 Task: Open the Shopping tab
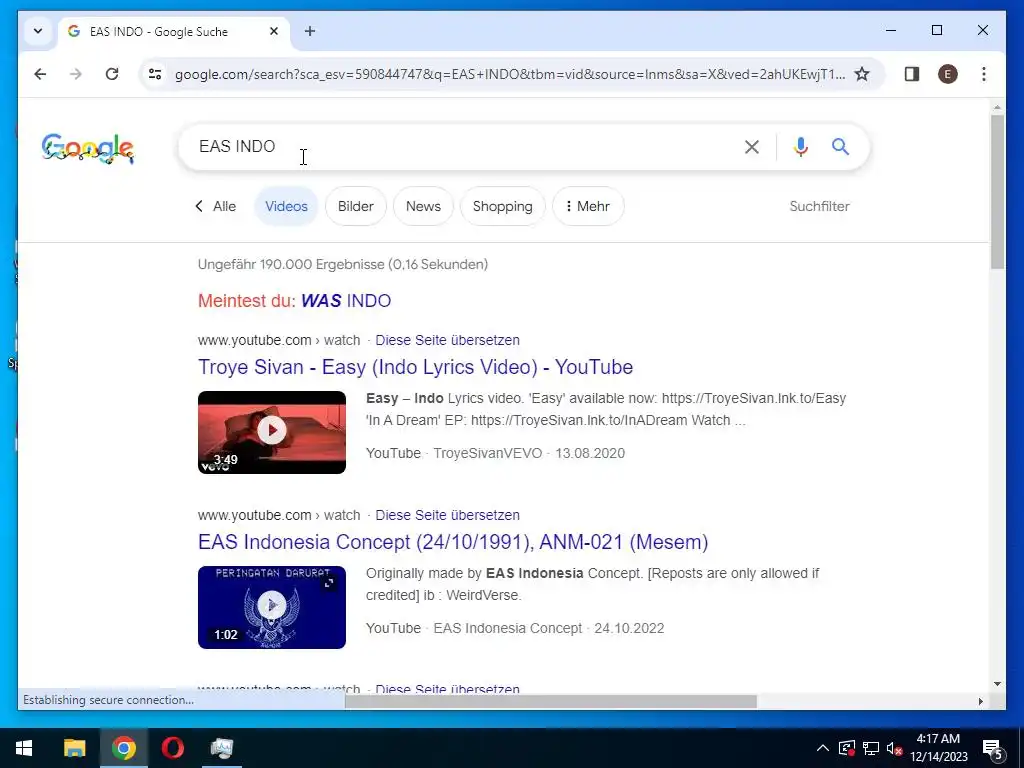click(502, 206)
